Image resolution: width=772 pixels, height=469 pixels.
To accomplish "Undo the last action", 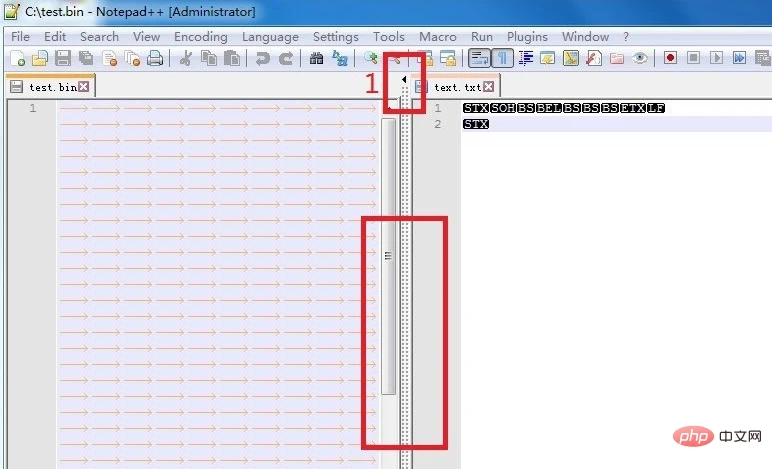I will [262, 58].
